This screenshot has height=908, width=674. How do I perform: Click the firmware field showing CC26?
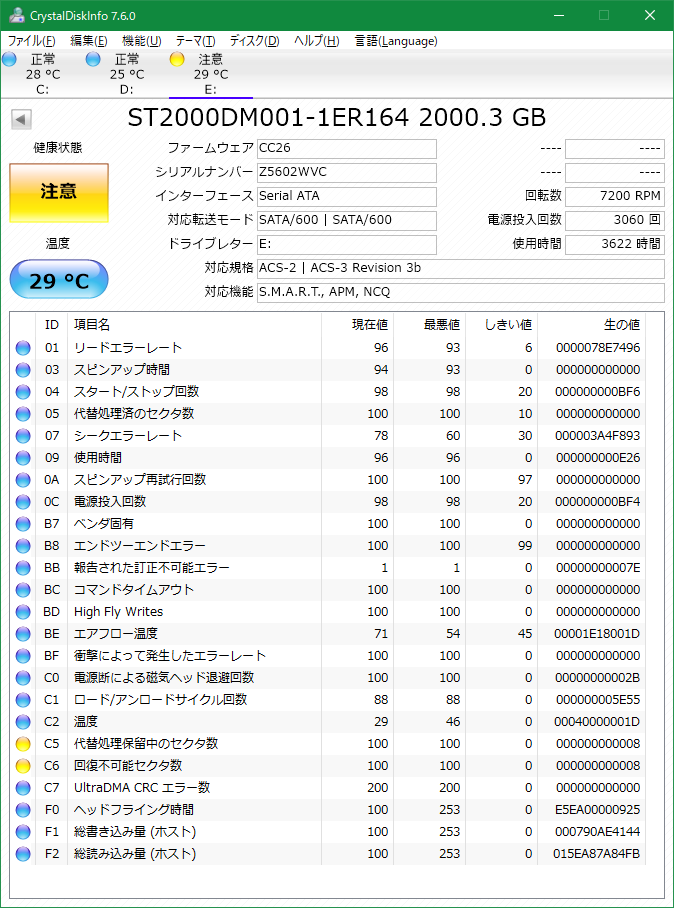coord(346,148)
